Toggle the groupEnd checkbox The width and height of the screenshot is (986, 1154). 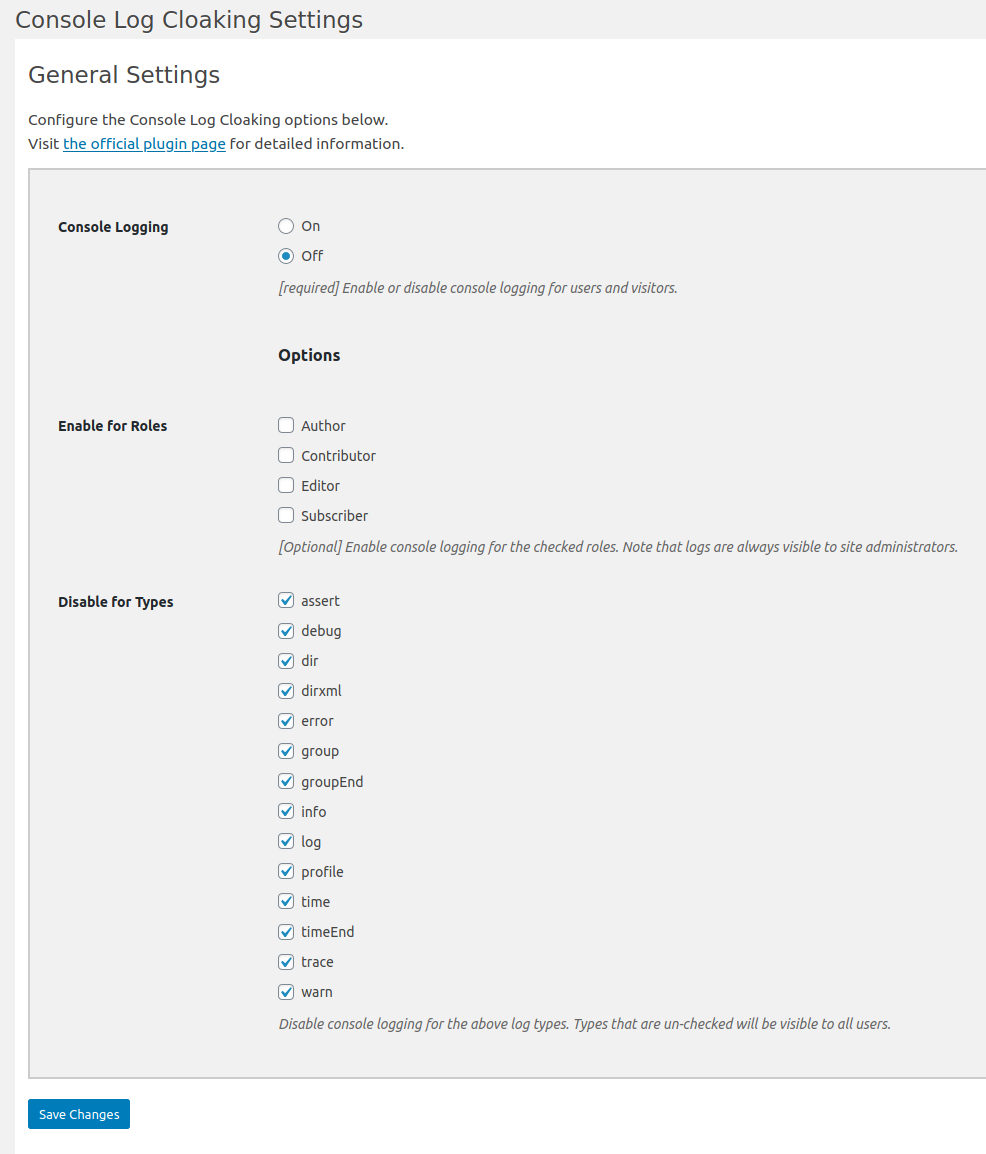(x=286, y=782)
